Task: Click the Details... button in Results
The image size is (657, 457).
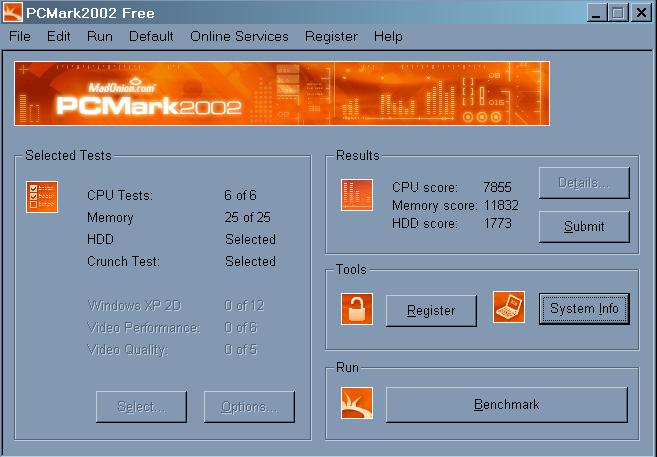Action: pos(584,183)
